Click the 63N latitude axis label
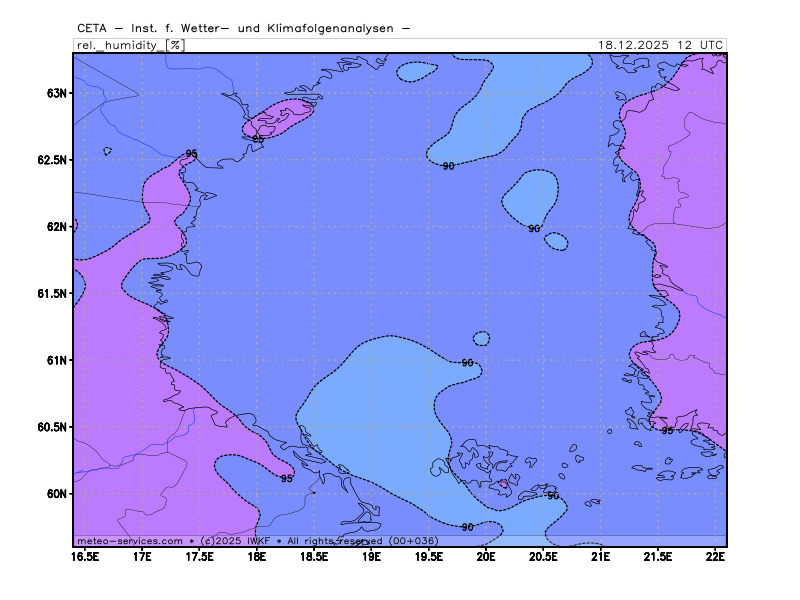This screenshot has height=600, width=800. pos(56,93)
